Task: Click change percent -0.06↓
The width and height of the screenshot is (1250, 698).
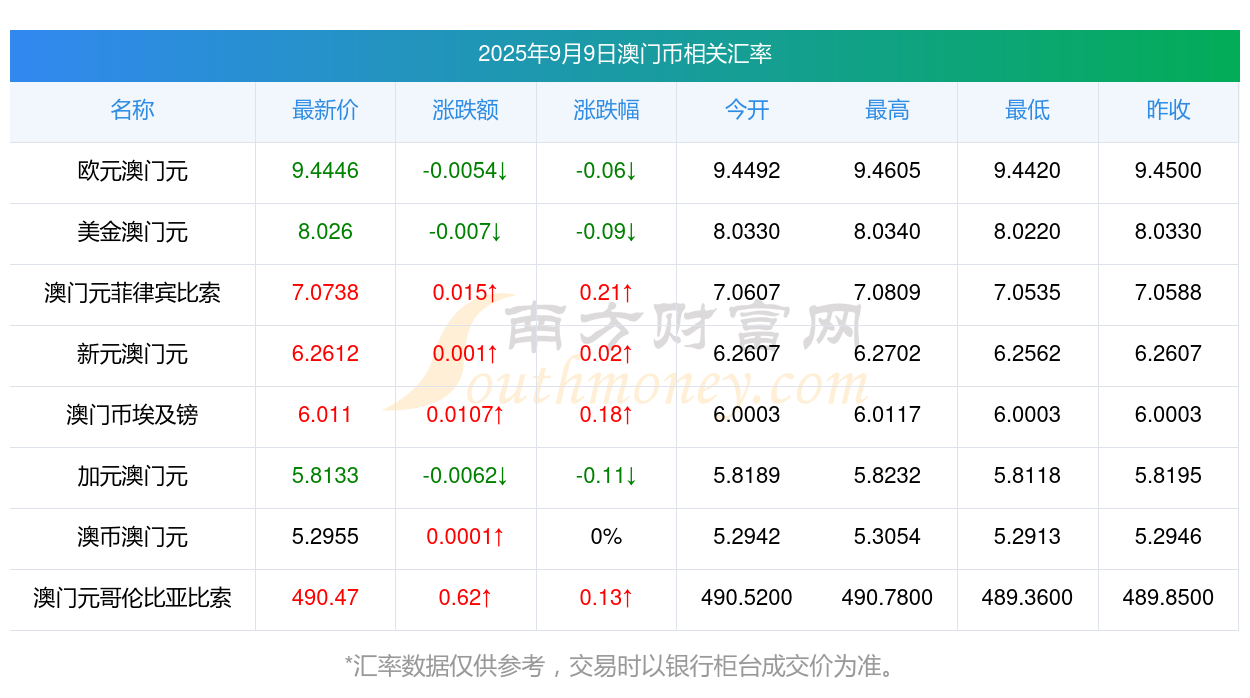Action: (606, 171)
